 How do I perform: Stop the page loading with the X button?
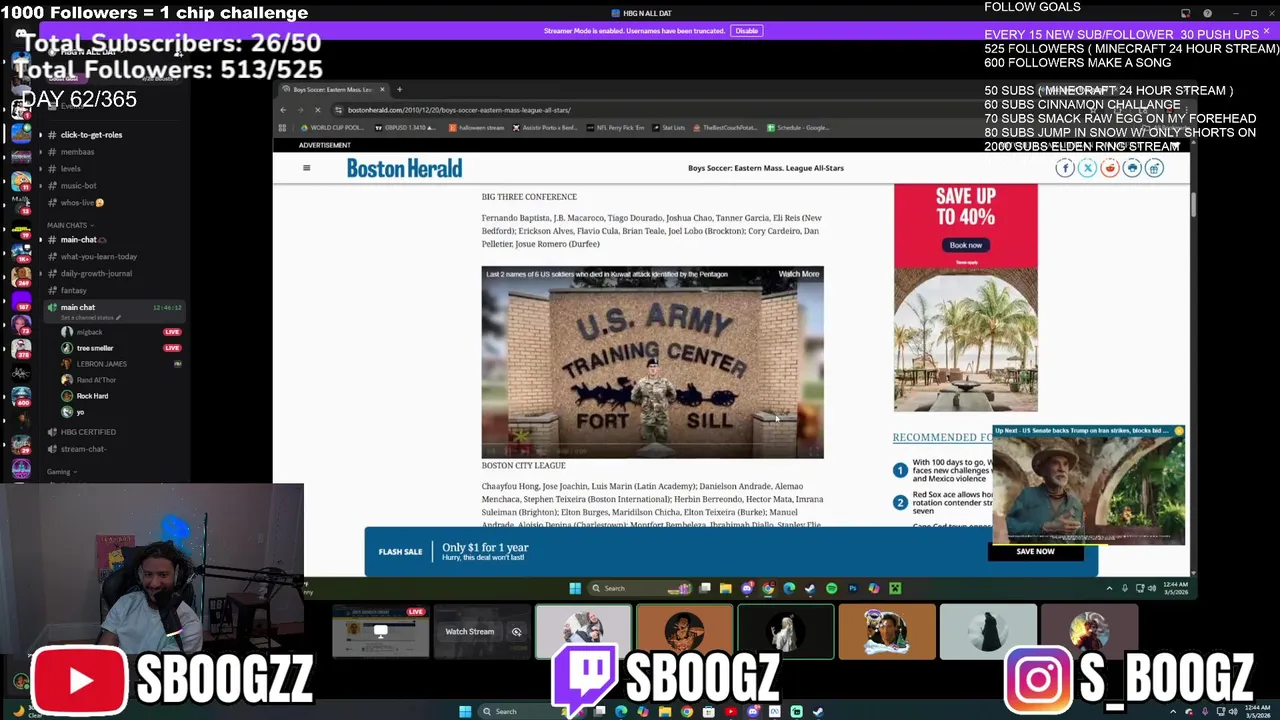[318, 110]
